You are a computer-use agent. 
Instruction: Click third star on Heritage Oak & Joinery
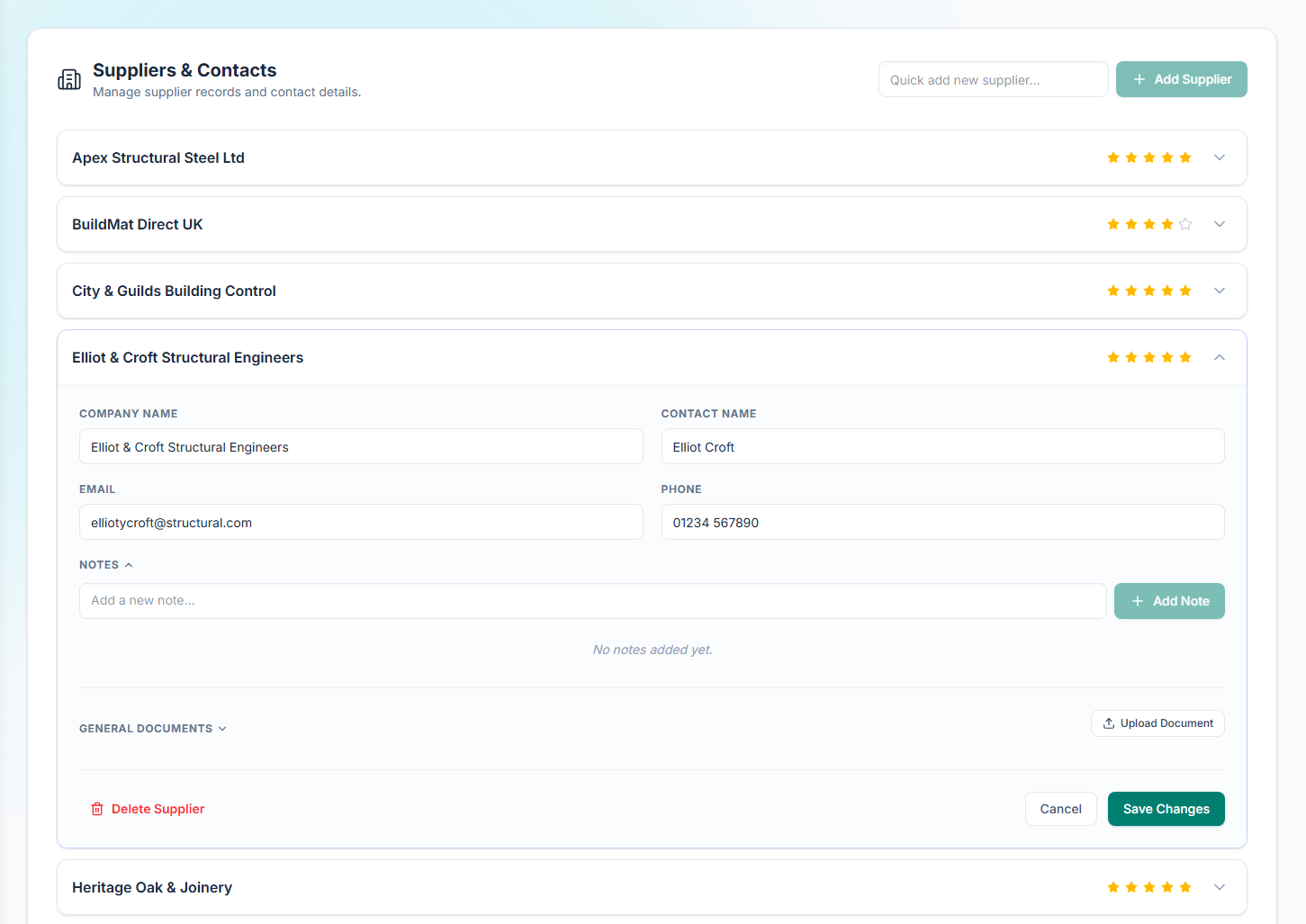pyautogui.click(x=1149, y=887)
